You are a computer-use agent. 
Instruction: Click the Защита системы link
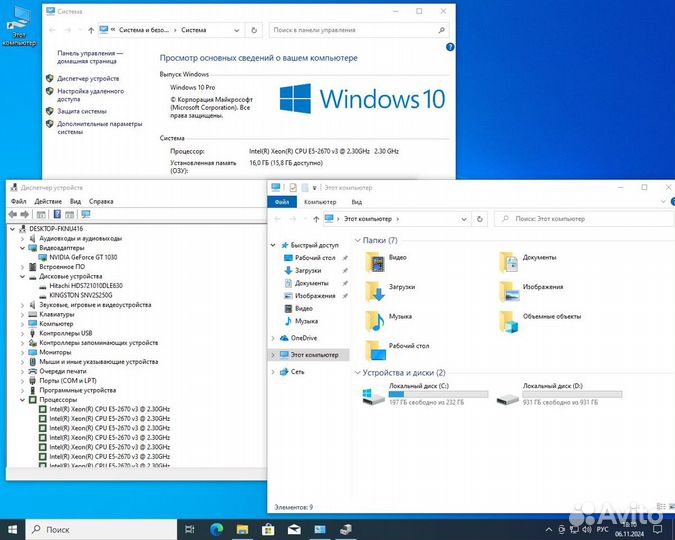[x=82, y=111]
